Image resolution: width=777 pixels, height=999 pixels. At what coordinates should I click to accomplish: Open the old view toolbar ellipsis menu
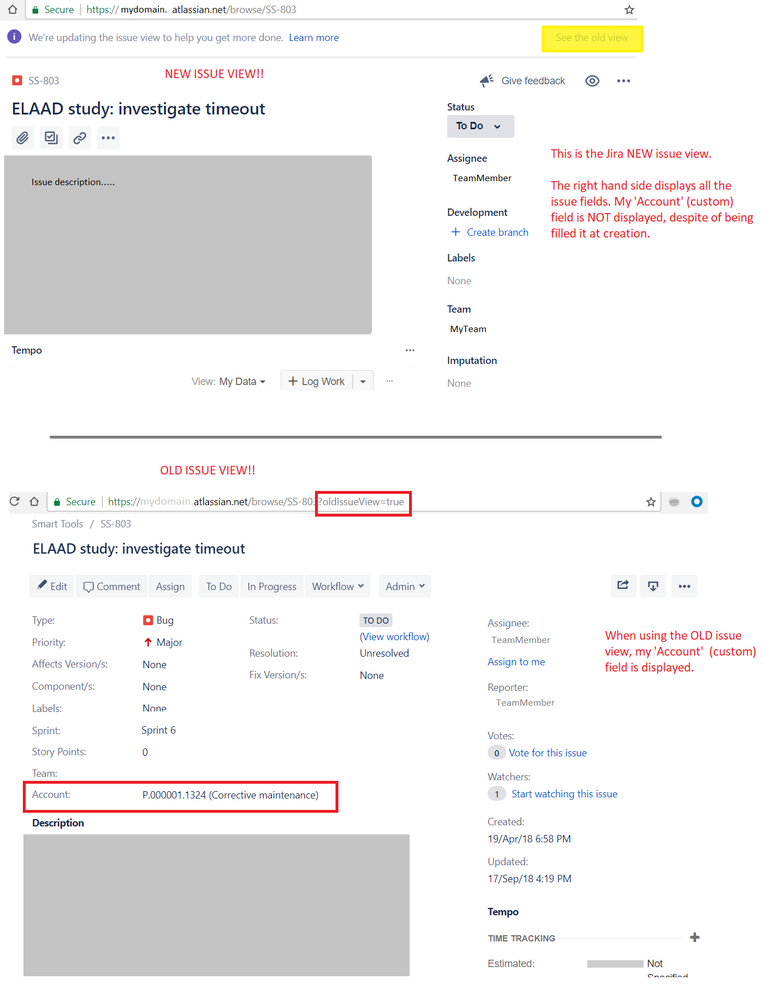coord(684,586)
